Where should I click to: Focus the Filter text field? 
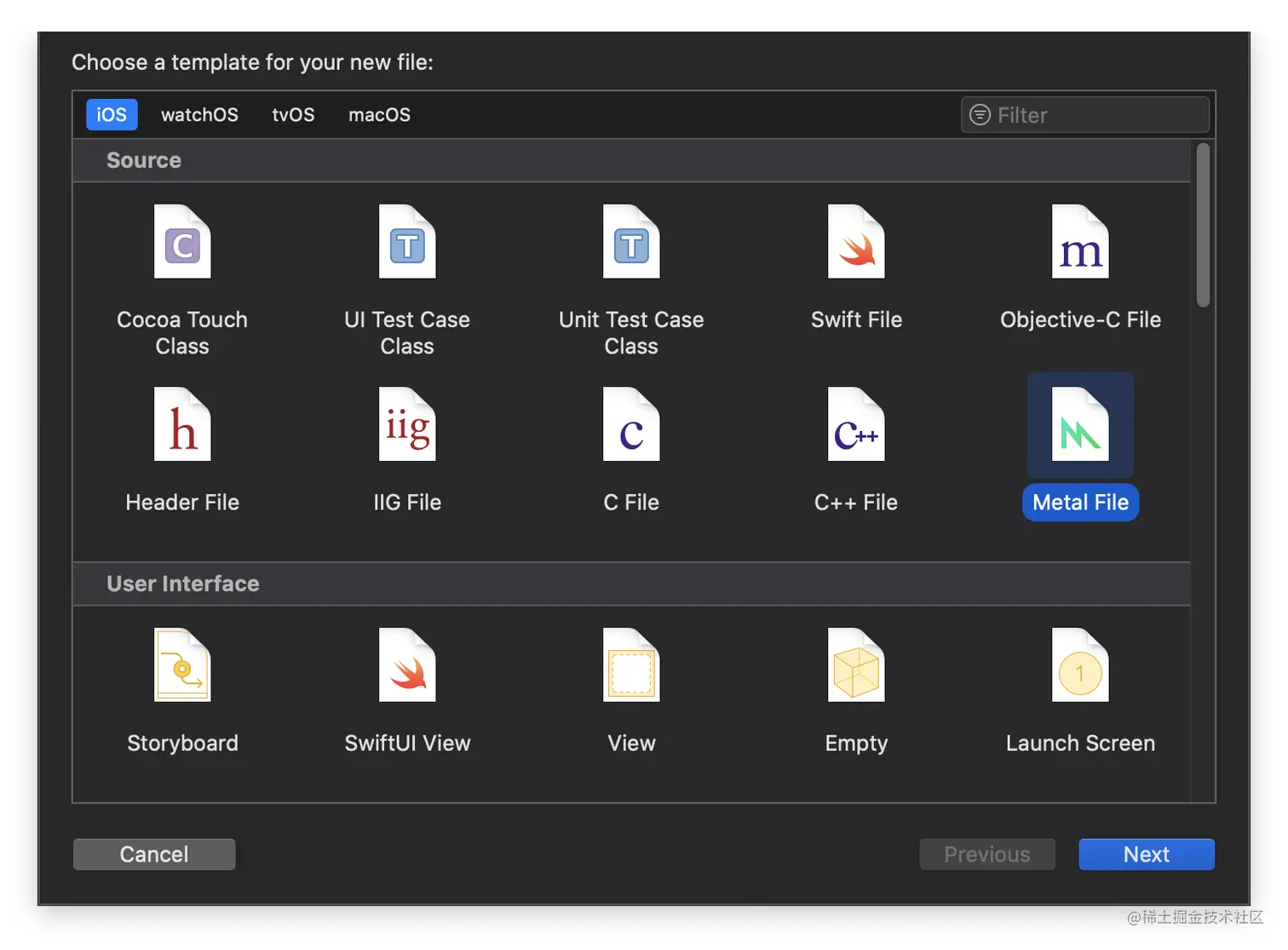pyautogui.click(x=1085, y=115)
